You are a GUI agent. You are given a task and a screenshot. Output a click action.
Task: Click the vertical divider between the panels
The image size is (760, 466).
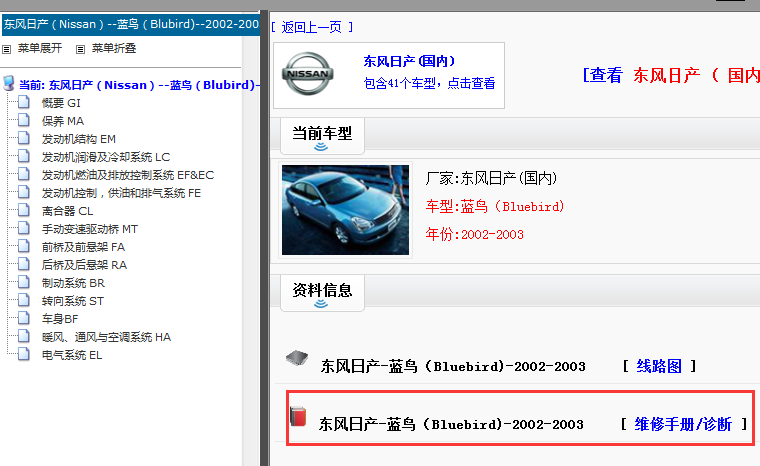coord(264,238)
